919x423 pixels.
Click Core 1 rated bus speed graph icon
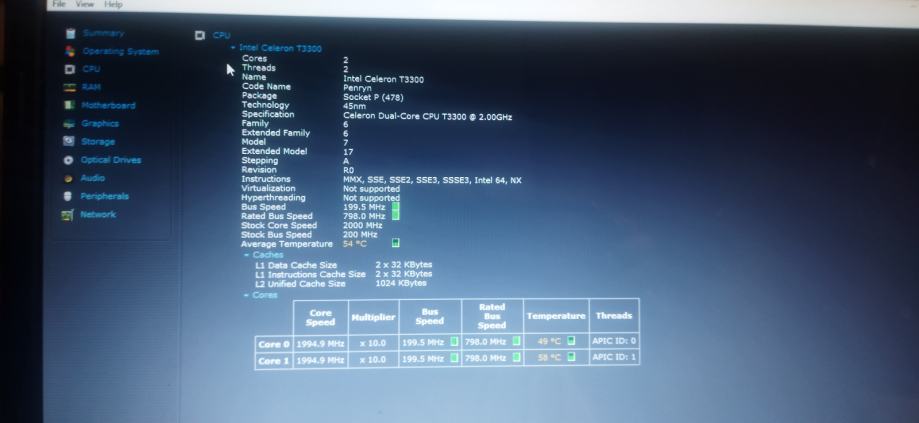[x=516, y=357]
